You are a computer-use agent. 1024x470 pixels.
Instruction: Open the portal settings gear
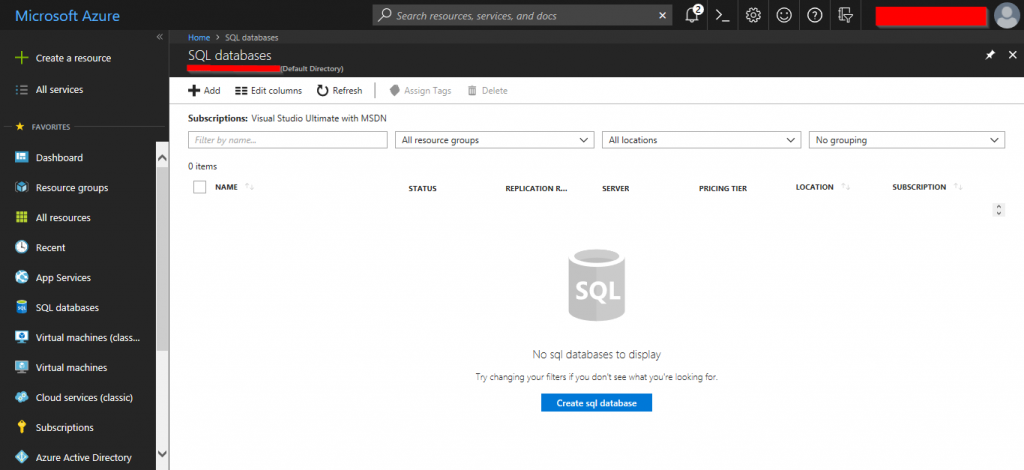[754, 16]
